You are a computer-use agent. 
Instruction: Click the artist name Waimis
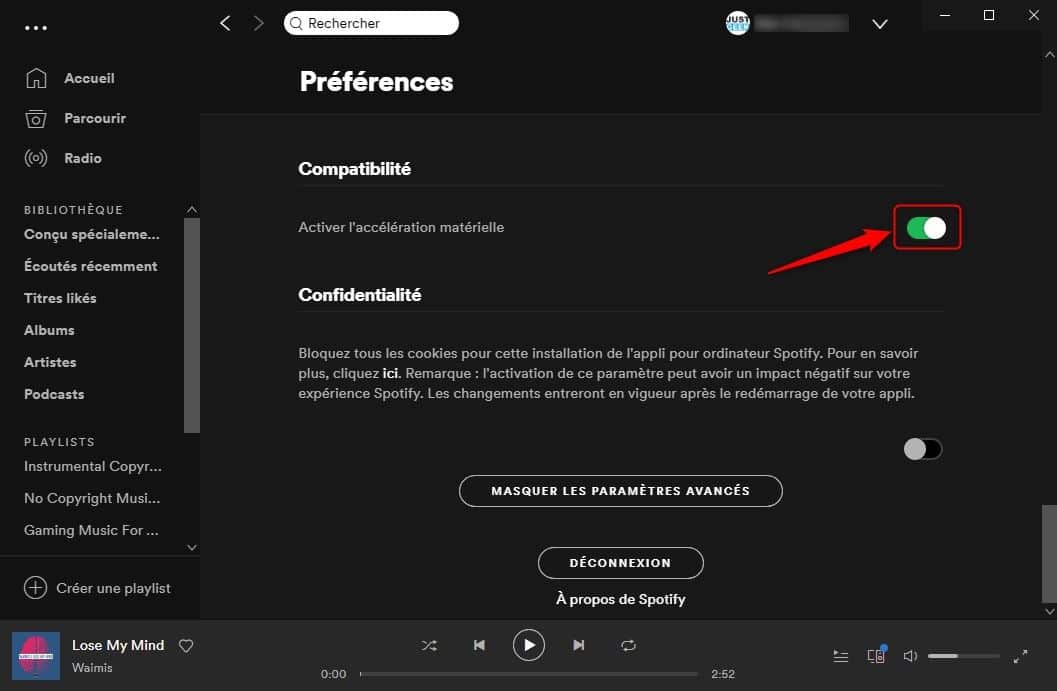pos(92,668)
